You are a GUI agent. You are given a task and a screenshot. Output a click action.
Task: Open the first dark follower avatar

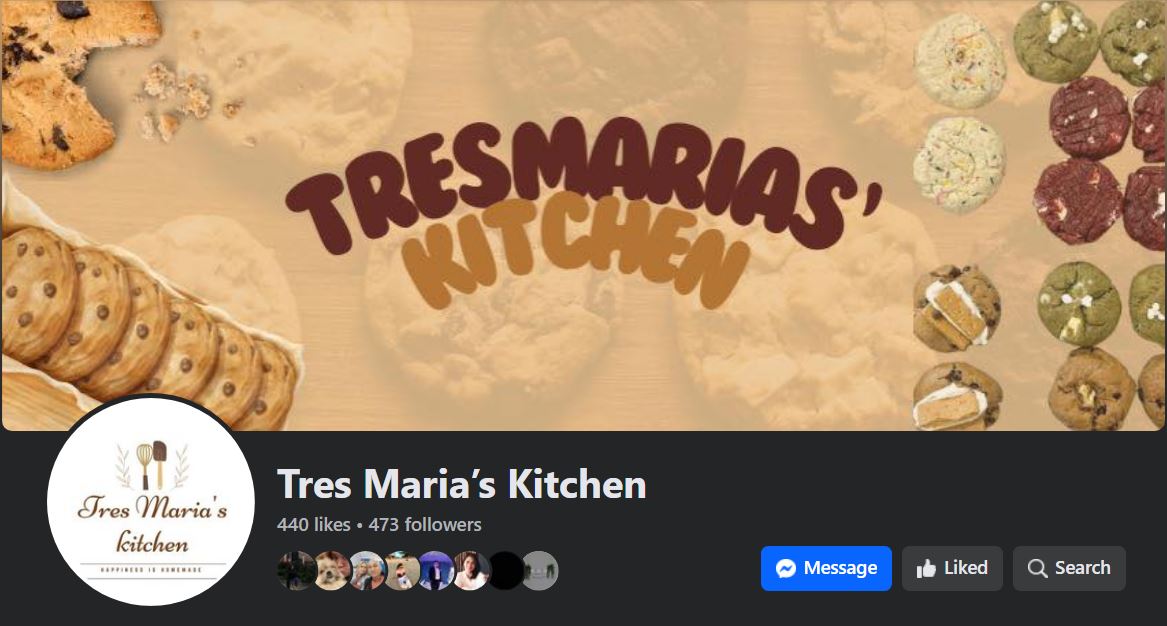296,571
